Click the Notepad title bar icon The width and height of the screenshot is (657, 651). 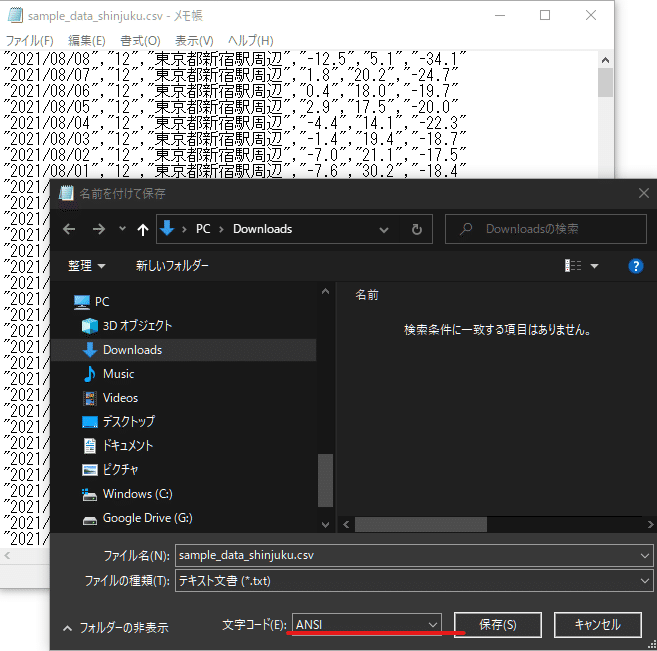tap(15, 16)
